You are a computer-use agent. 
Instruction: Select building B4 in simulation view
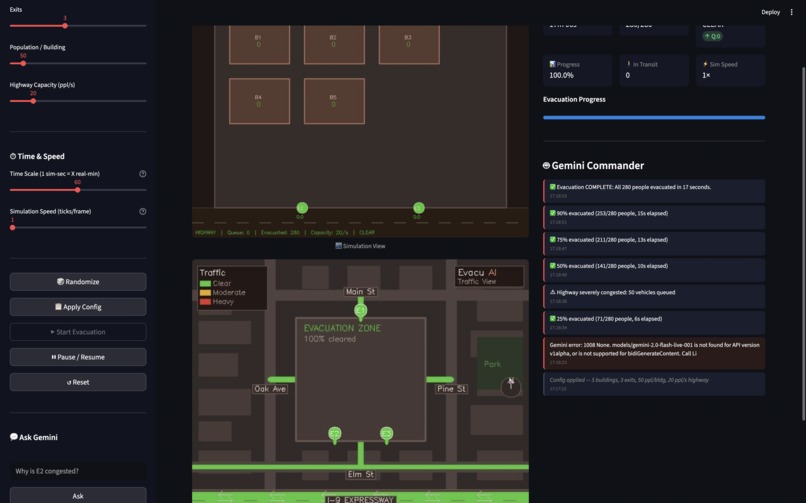click(260, 101)
